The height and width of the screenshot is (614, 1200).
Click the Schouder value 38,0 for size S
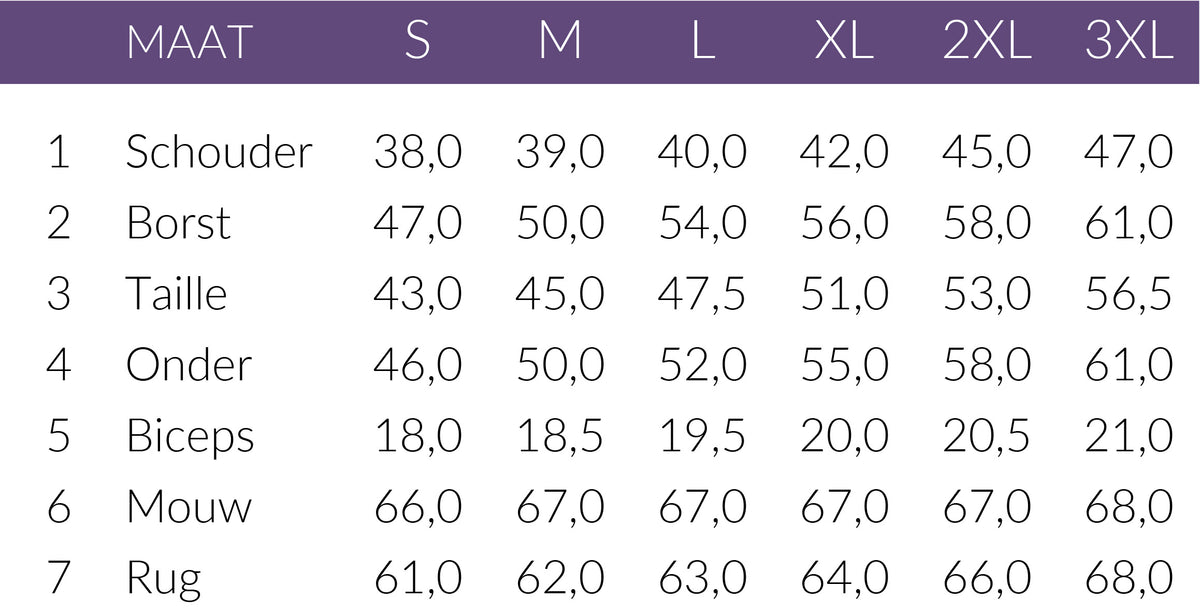pyautogui.click(x=418, y=152)
